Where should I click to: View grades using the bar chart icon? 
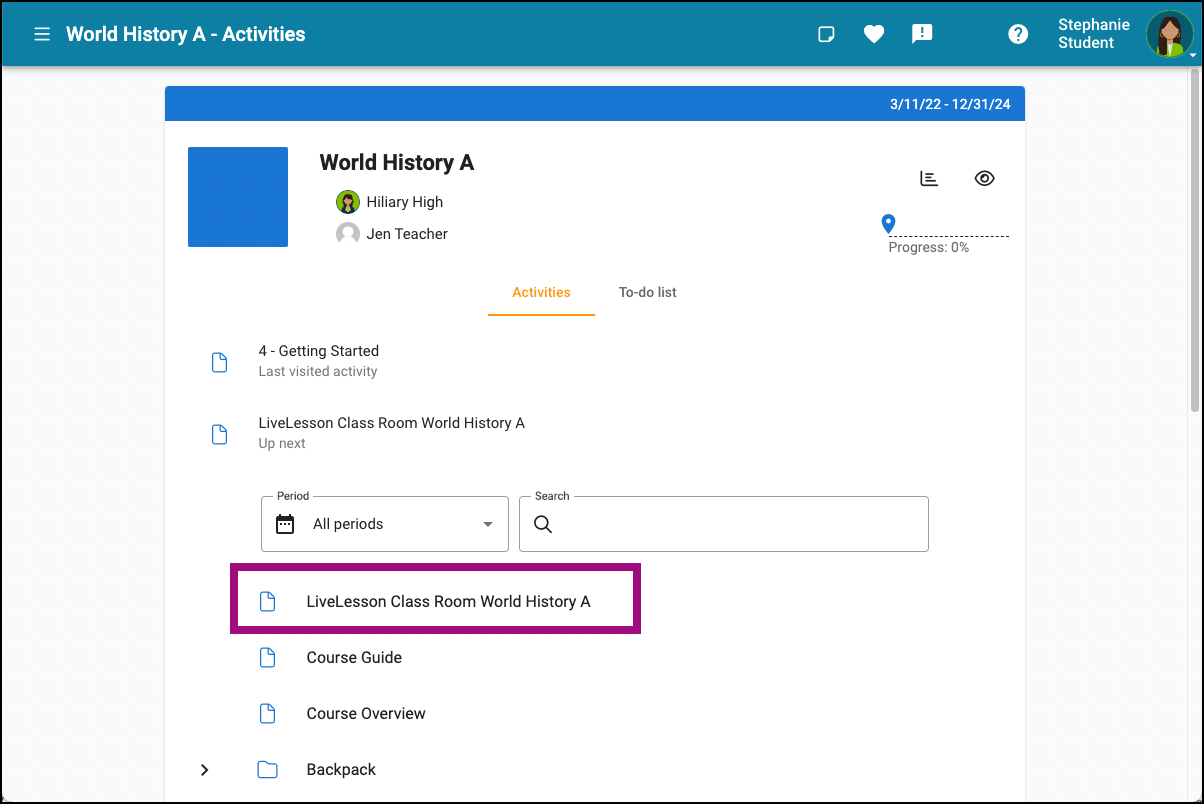[929, 178]
